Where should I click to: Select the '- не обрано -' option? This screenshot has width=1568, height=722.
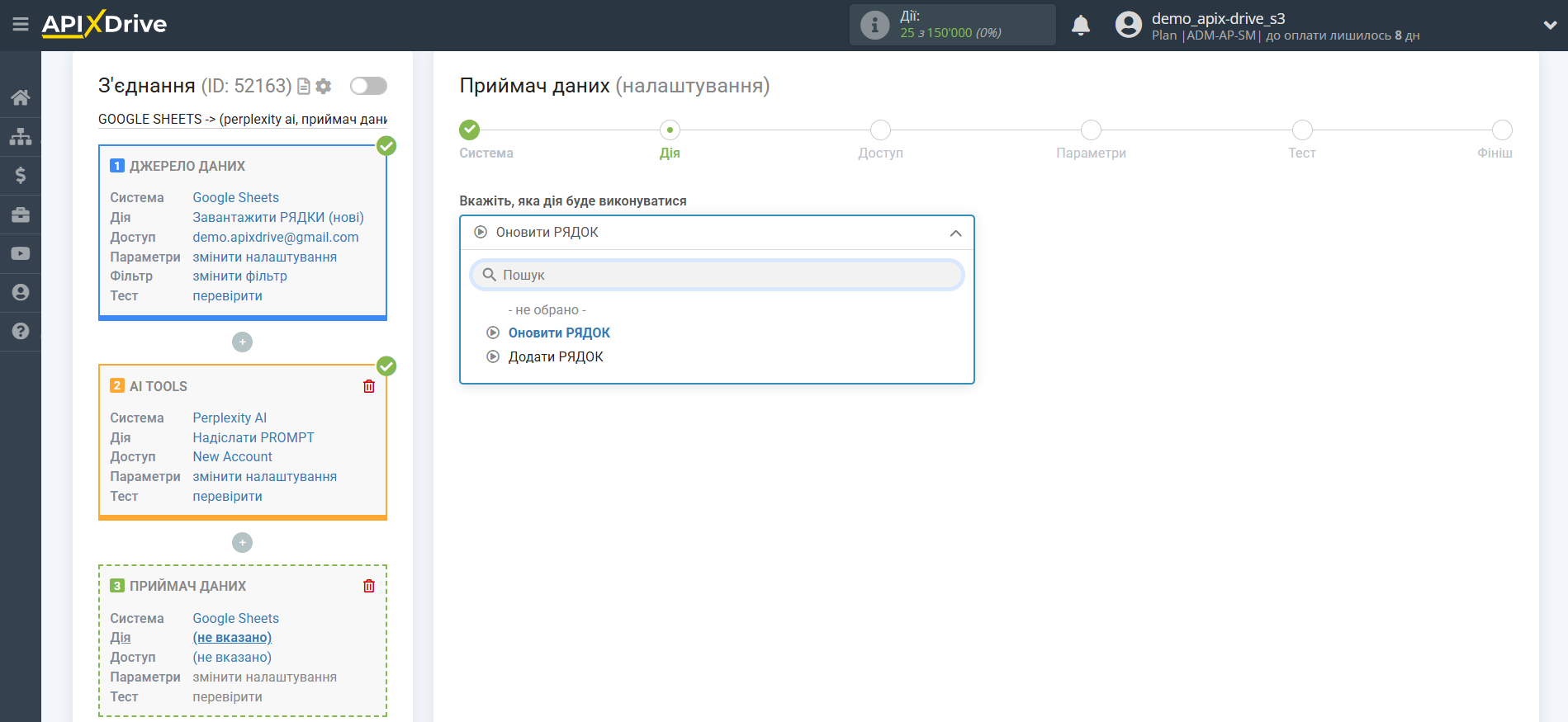tap(547, 309)
